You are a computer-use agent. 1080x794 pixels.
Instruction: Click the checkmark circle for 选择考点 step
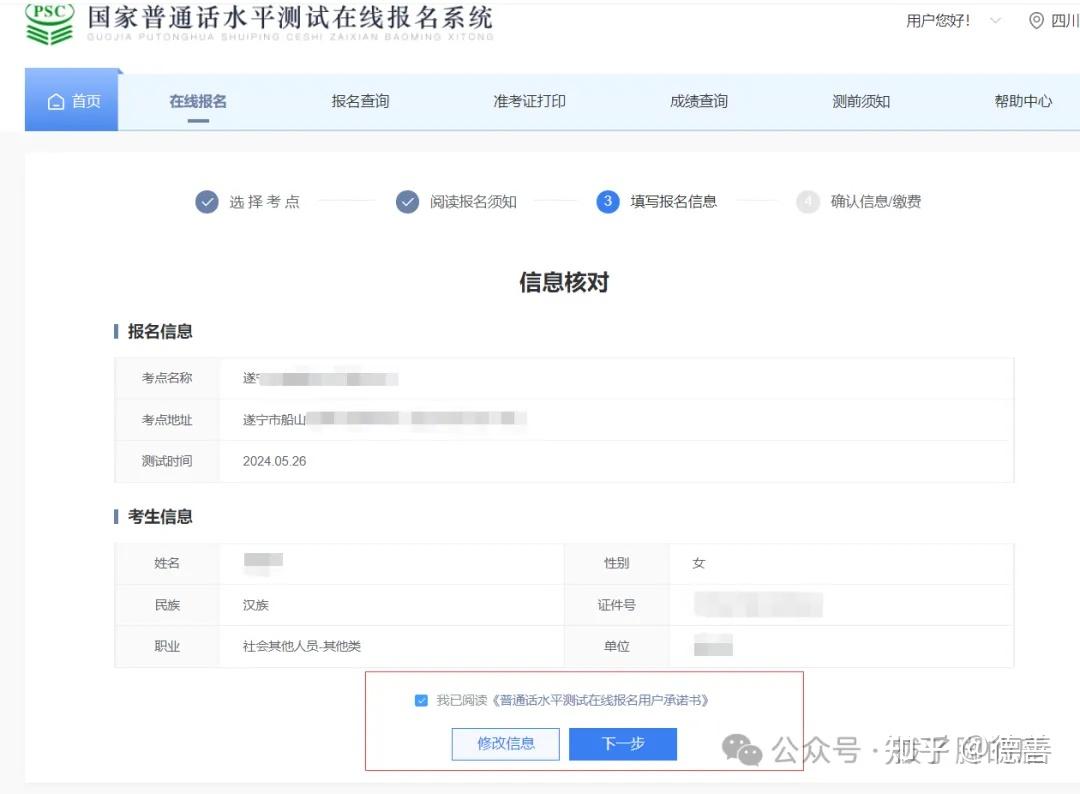(207, 201)
